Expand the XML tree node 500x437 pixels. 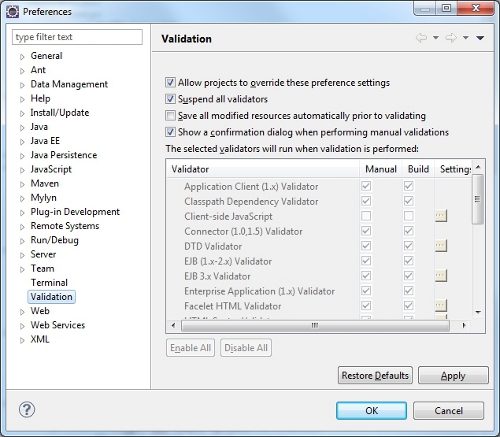(x=22, y=340)
